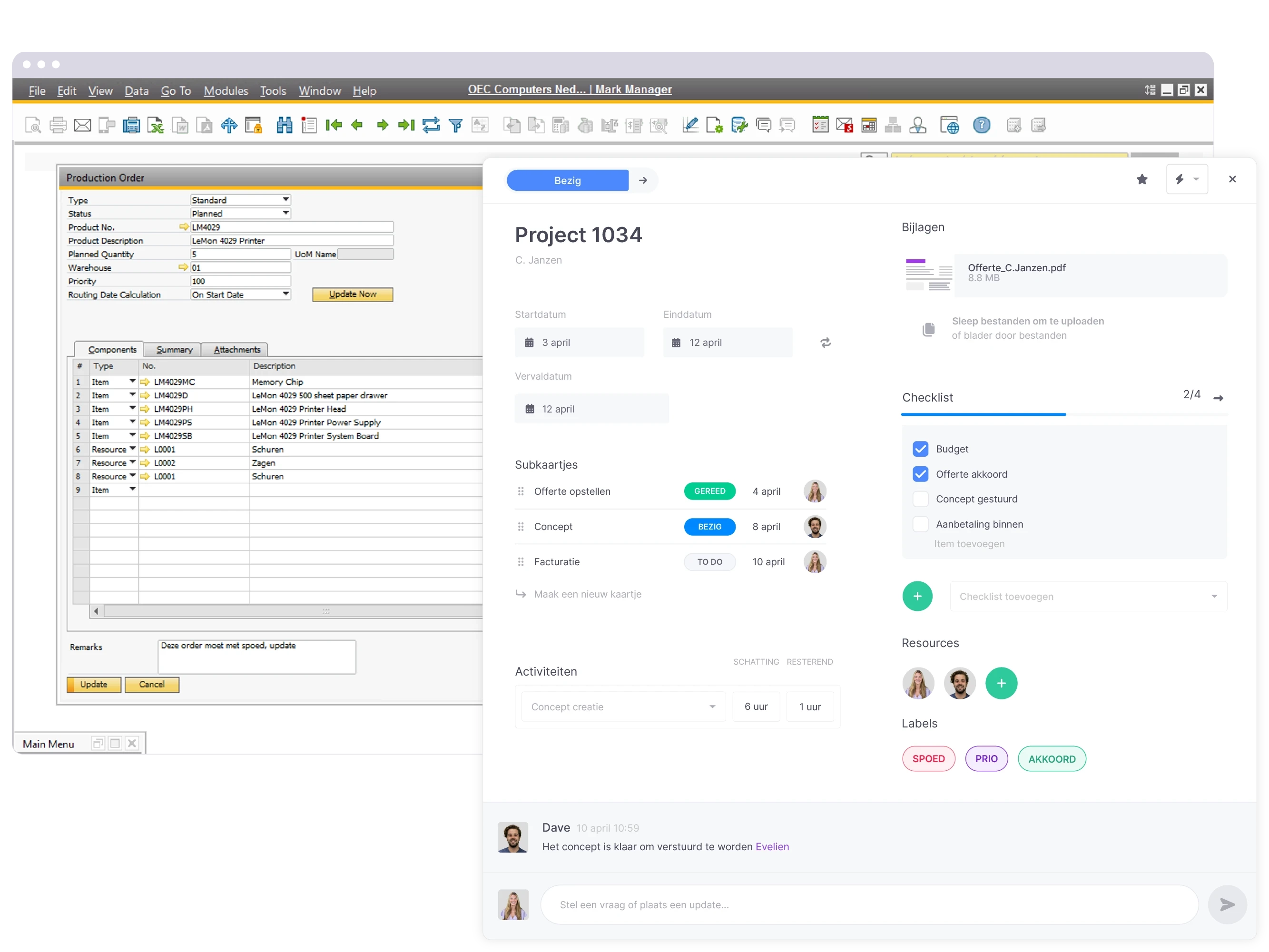
Task: Export to Excel via the toolbar icon
Action: (156, 125)
